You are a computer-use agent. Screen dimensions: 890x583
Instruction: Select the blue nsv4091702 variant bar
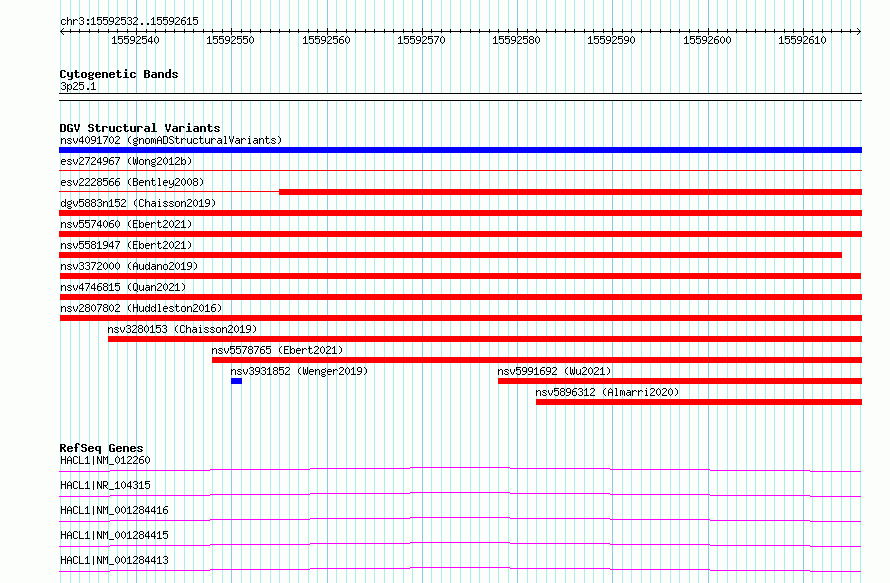pyautogui.click(x=460, y=150)
